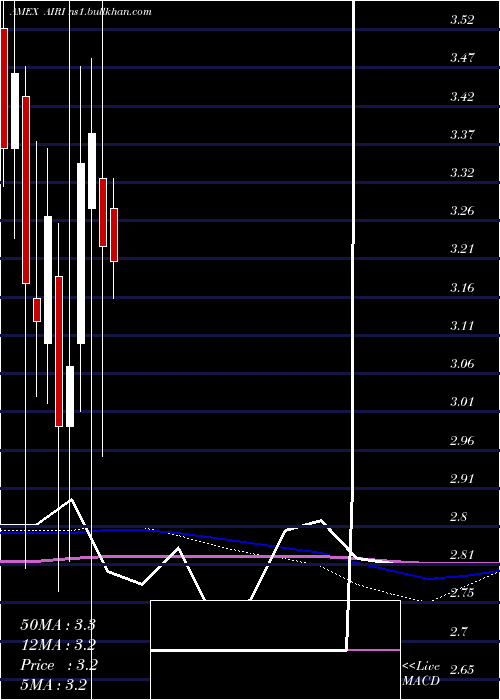Click the small red candlestick near 3.16
The image size is (500, 700).
point(37,310)
